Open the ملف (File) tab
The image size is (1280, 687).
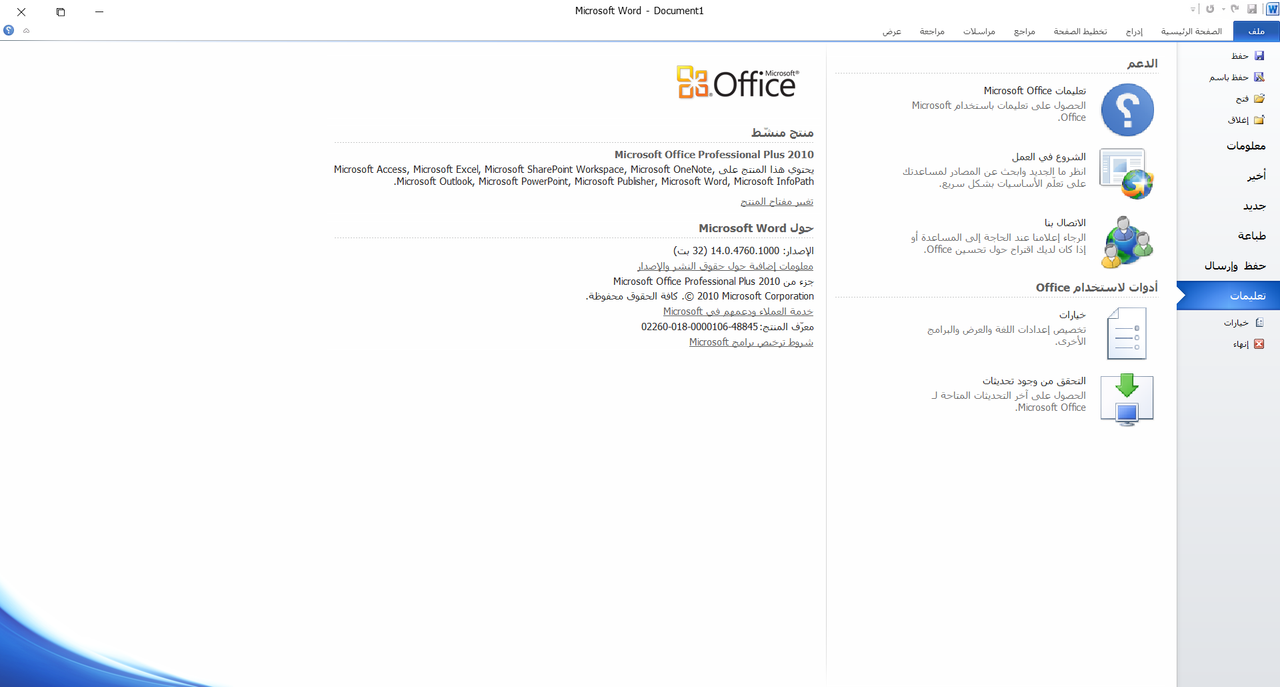1256,31
